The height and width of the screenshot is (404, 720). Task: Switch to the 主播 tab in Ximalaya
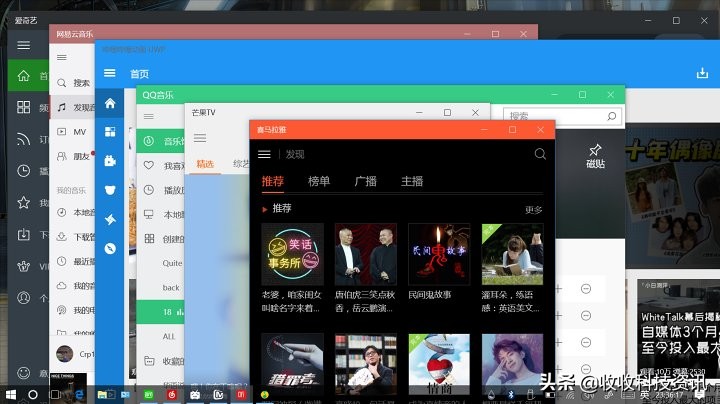tap(412, 181)
